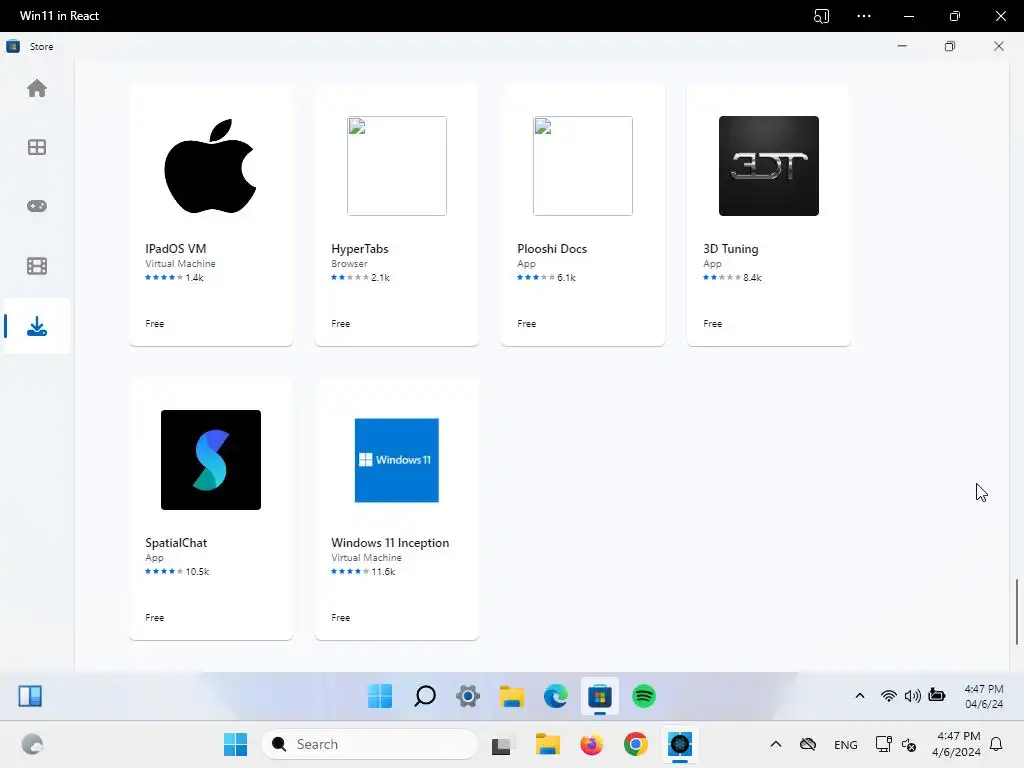
Task: Open the ENG language indicator
Action: 846,744
